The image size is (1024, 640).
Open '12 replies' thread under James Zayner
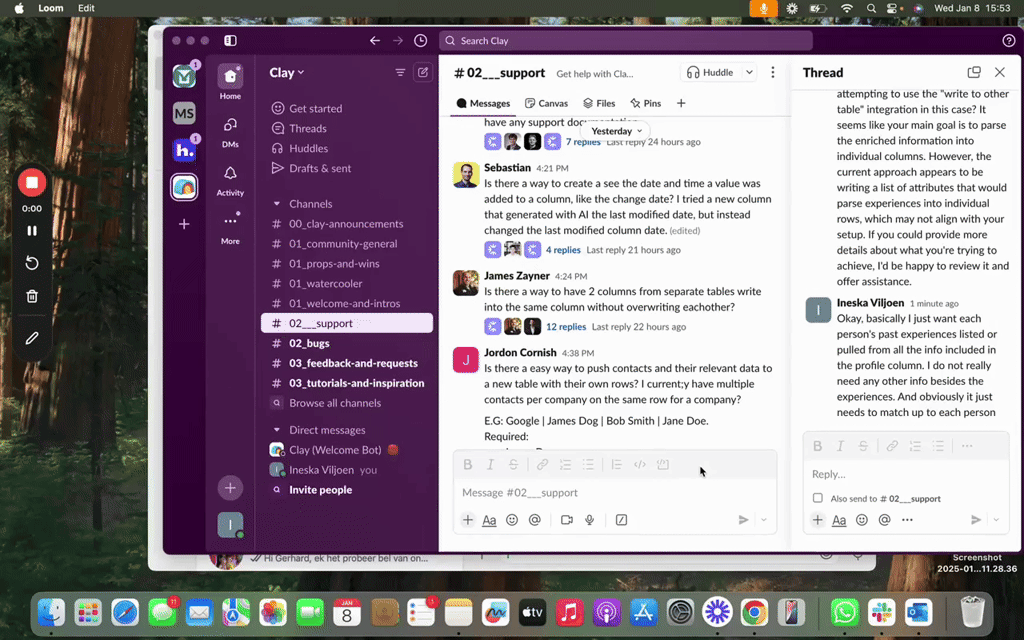coord(565,327)
